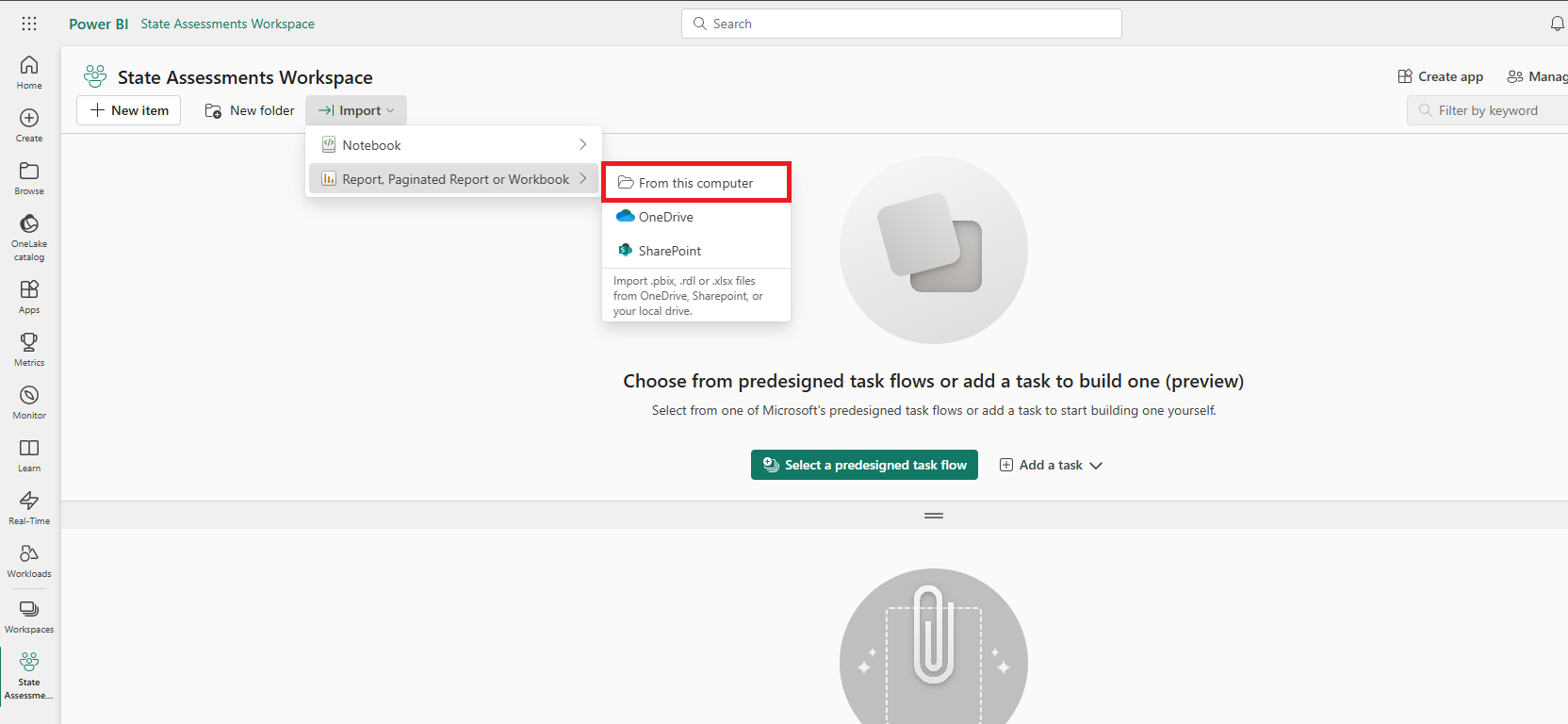Click the Filter by keyword field
This screenshot has height=724, width=1568.
[1494, 110]
